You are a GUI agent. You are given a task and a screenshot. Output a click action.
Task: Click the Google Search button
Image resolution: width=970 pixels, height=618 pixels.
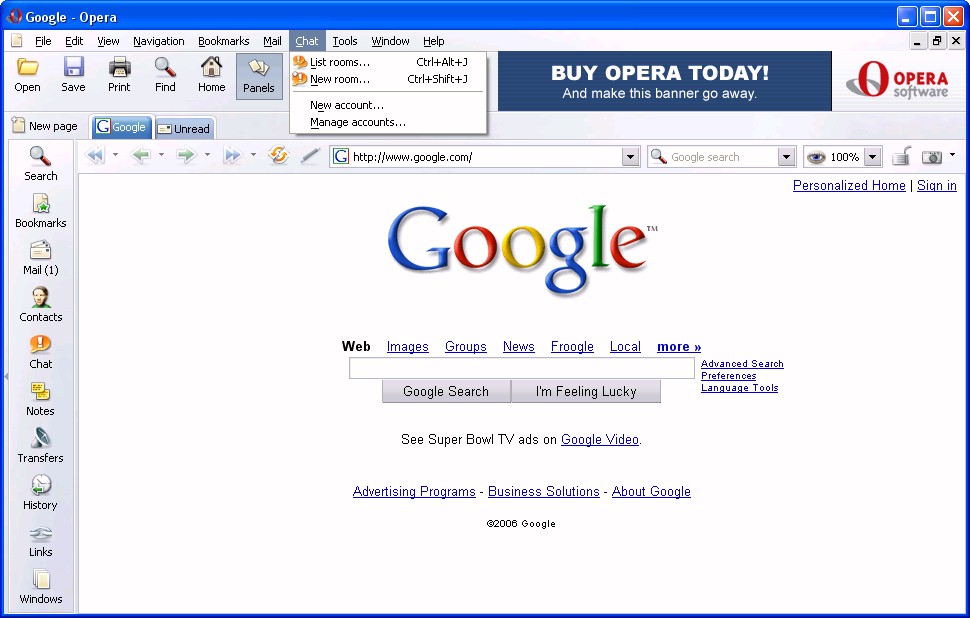pyautogui.click(x=446, y=392)
